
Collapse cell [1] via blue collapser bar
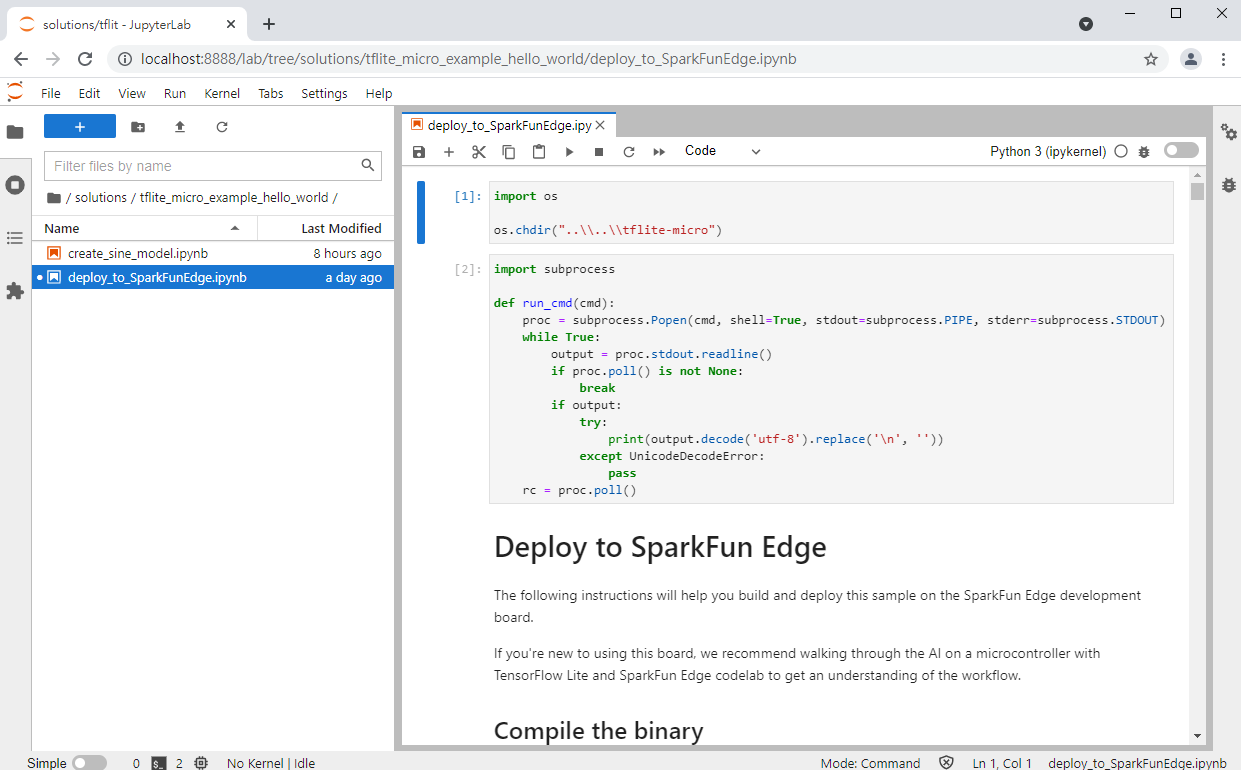click(x=421, y=212)
